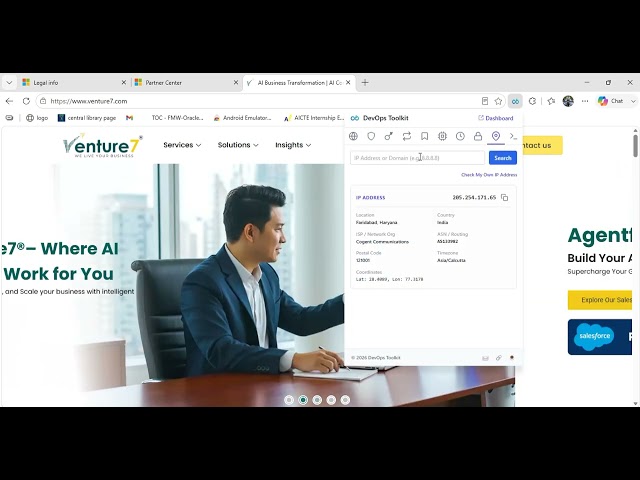Open new tab with plus button
Image resolution: width=640 pixels, height=480 pixels.
coord(365,82)
